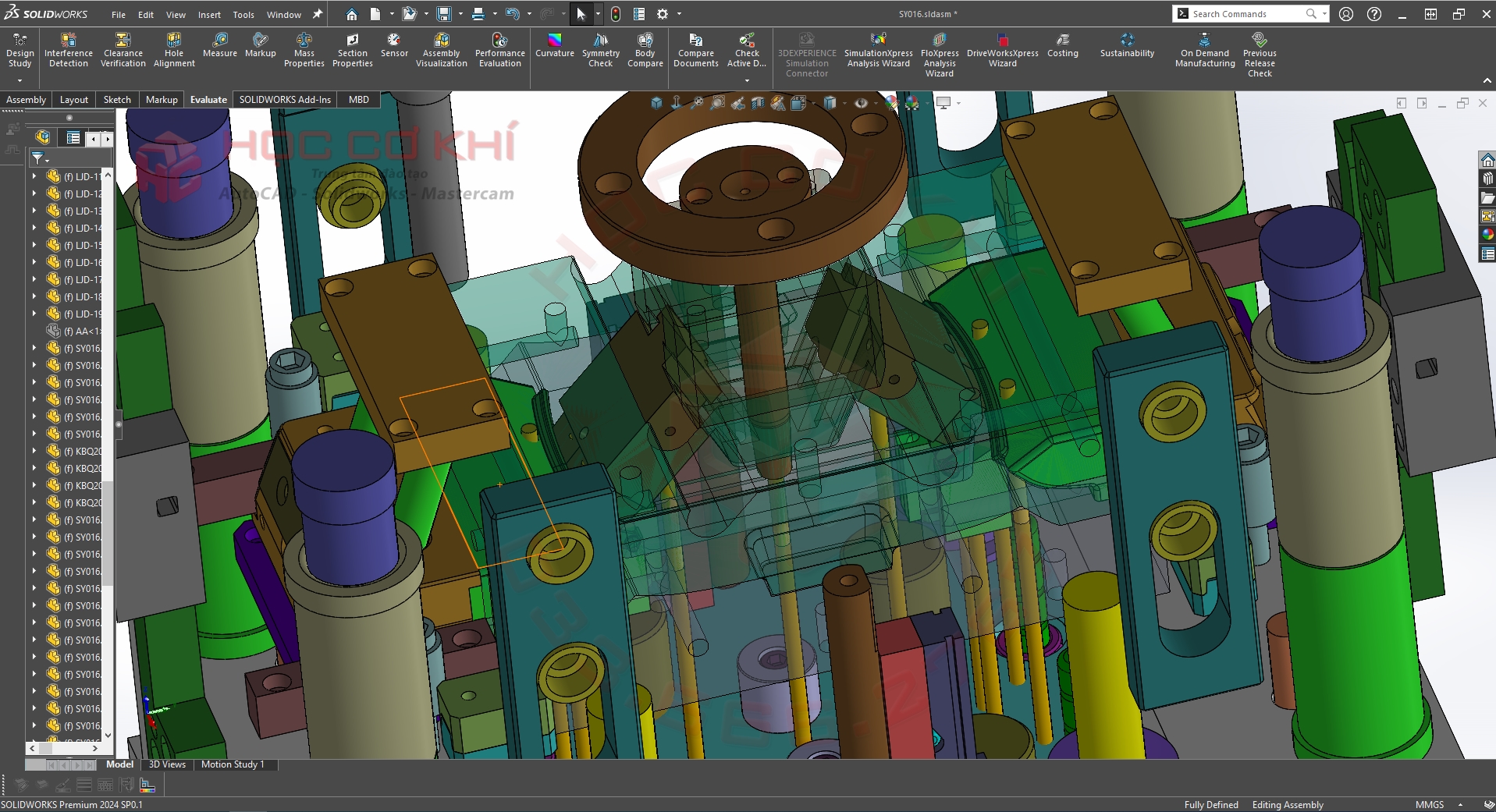Viewport: 1496px width, 812px height.
Task: Switch to the FeatureManager design tree tab
Action: [43, 137]
